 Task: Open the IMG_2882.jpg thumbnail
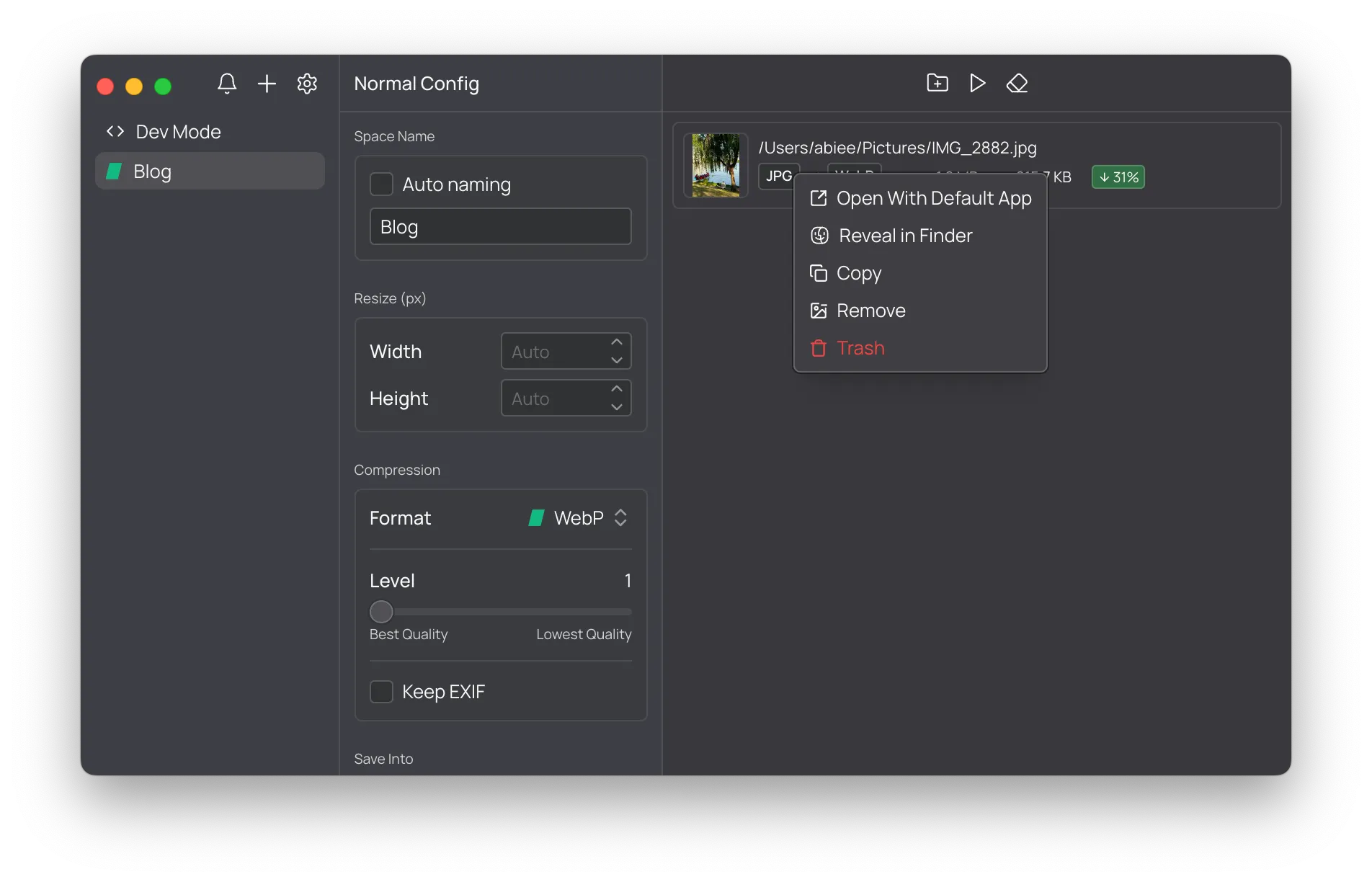(x=716, y=165)
